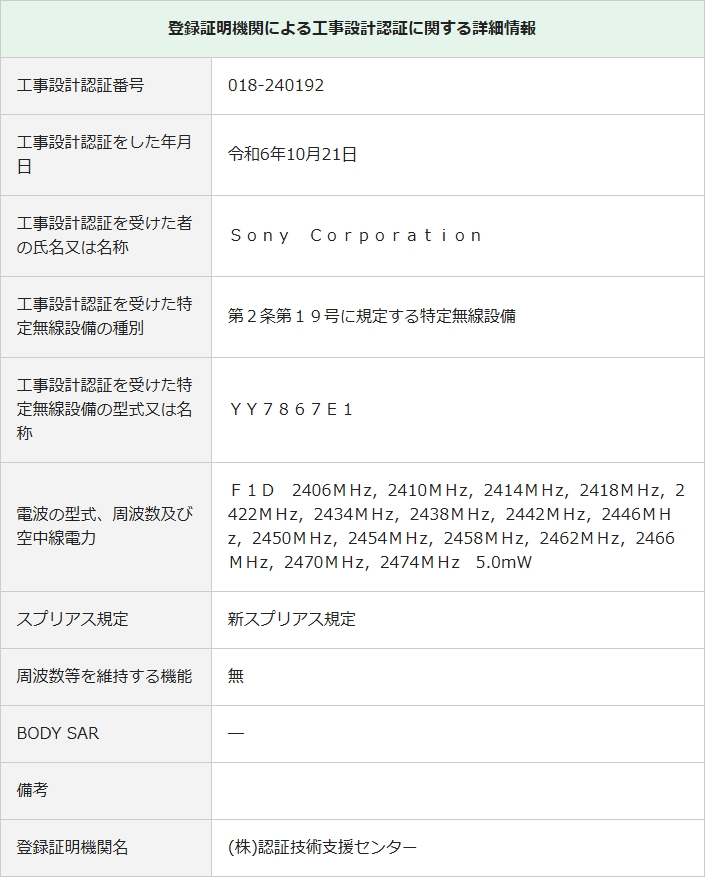Click the certification date 令和6年10月21日

(292, 154)
